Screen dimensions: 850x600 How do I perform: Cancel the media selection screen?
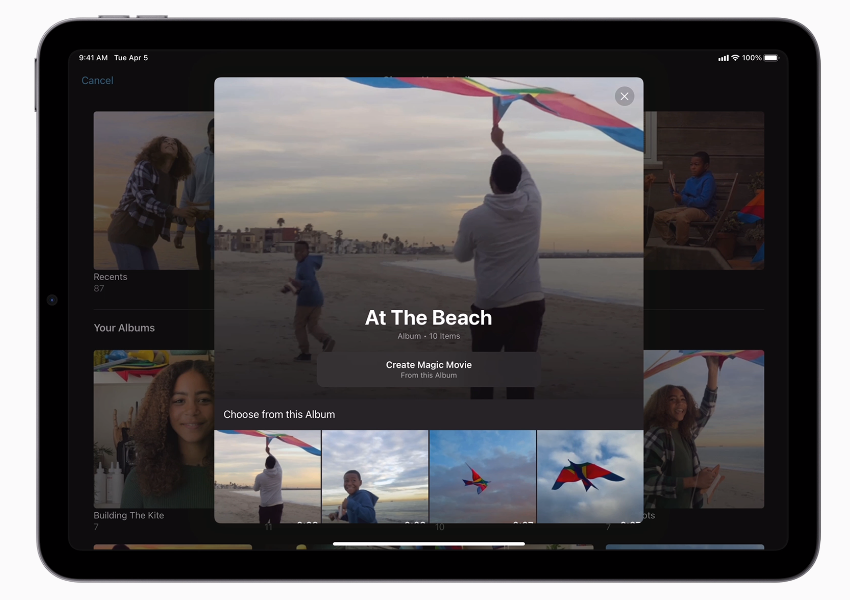[x=97, y=80]
